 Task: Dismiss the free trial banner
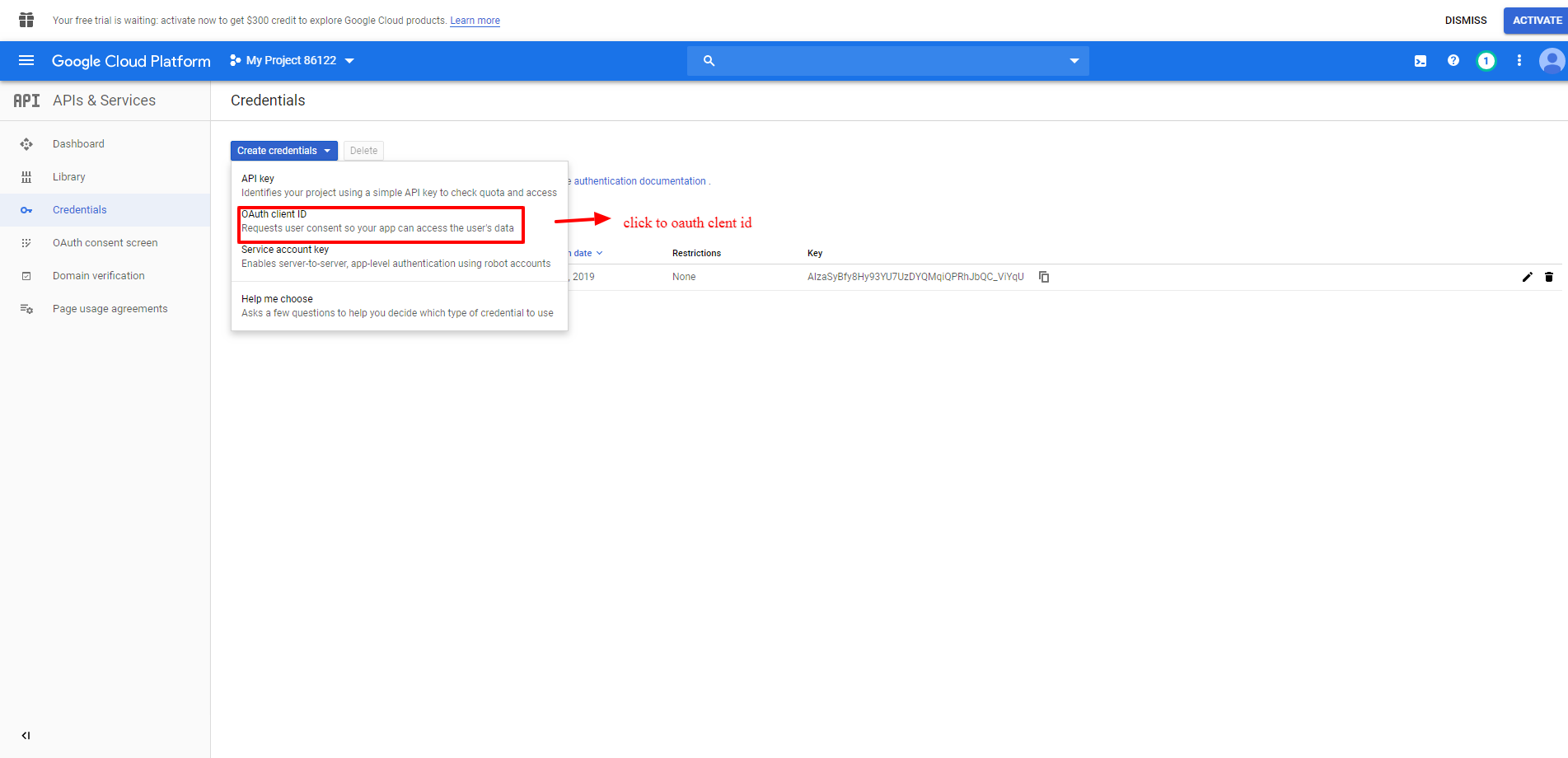pos(1465,21)
